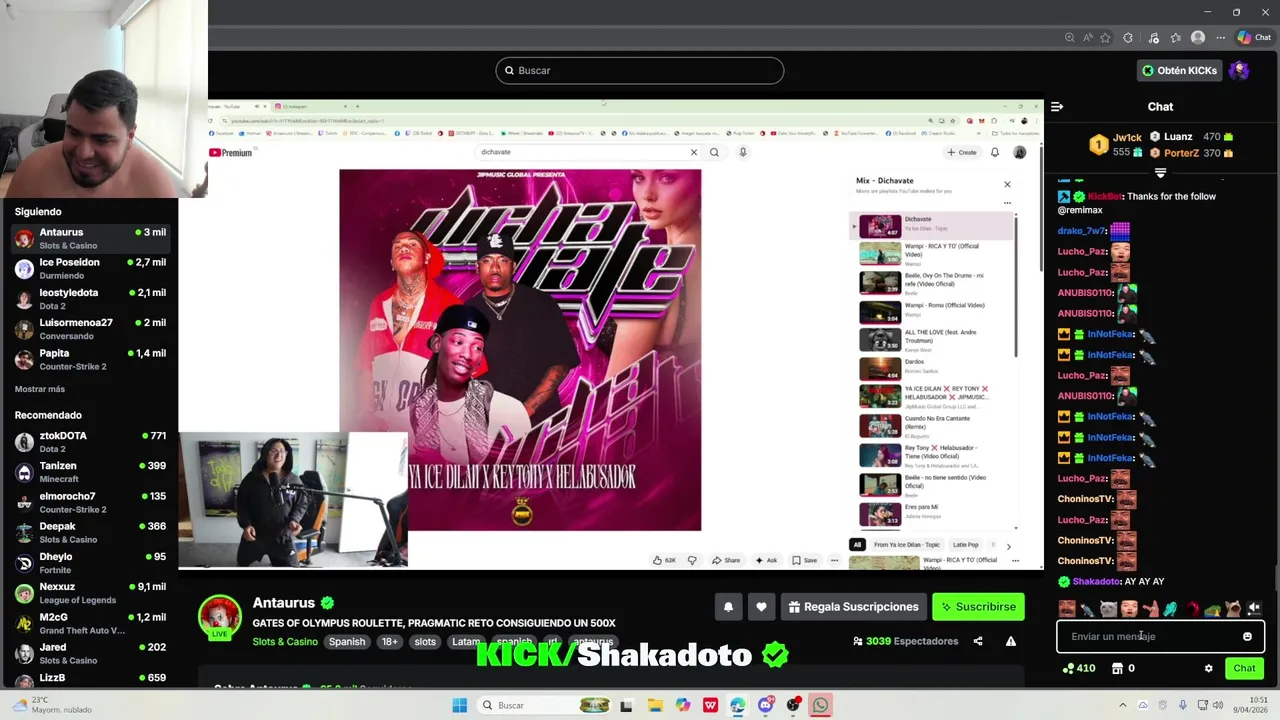Click the Spanish language tag
The height and width of the screenshot is (720, 1280).
point(347,642)
